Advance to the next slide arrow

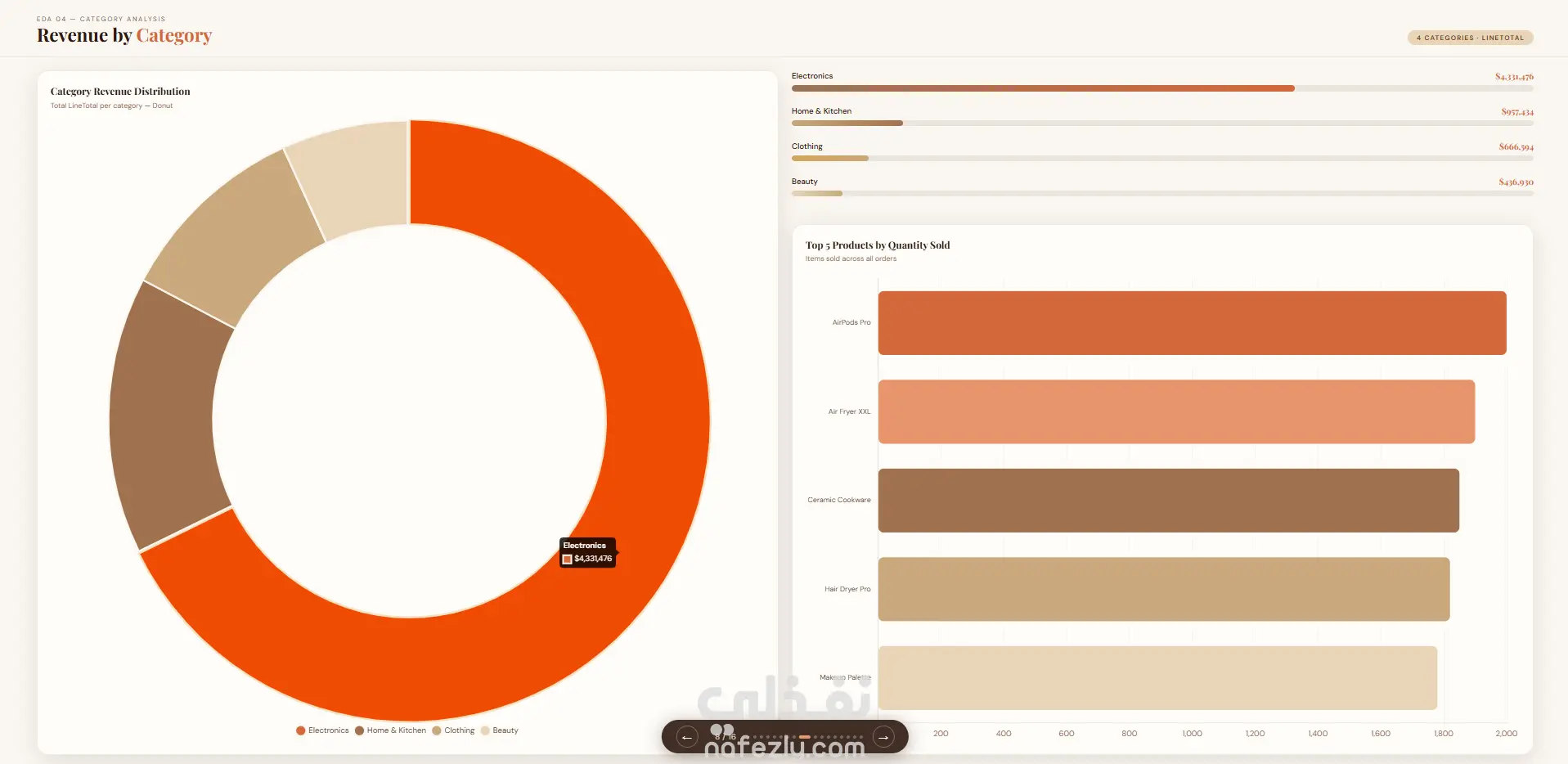[x=883, y=737]
